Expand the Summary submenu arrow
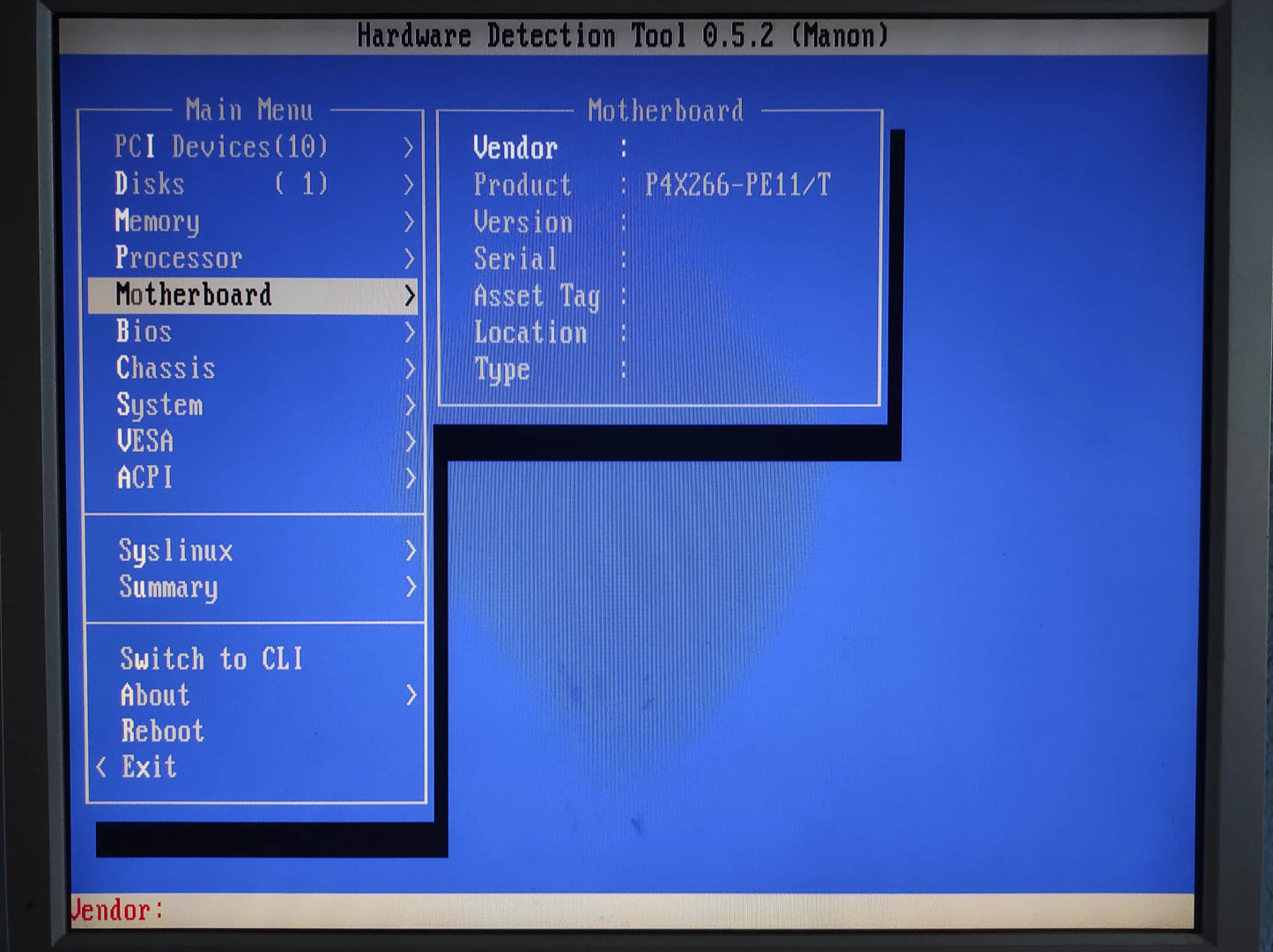The width and height of the screenshot is (1273, 952). click(410, 587)
